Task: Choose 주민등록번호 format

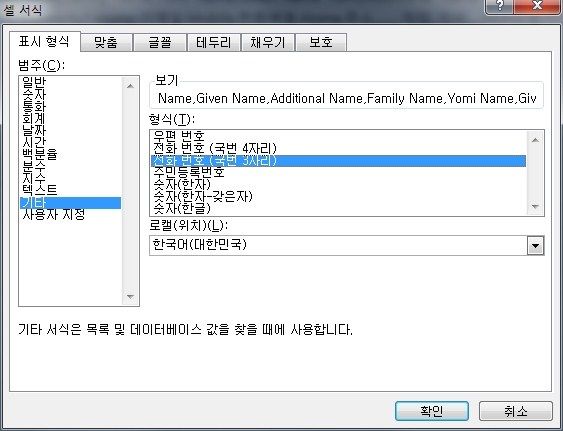Action: coord(339,172)
